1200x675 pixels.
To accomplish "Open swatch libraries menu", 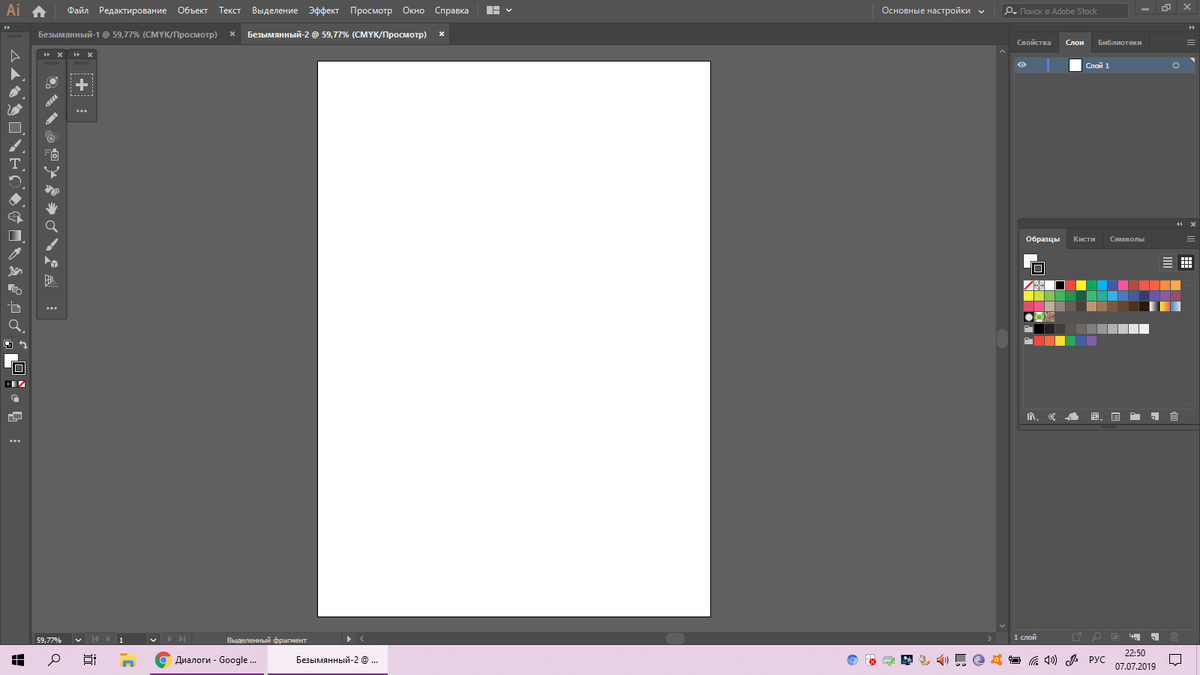I will click(1031, 416).
